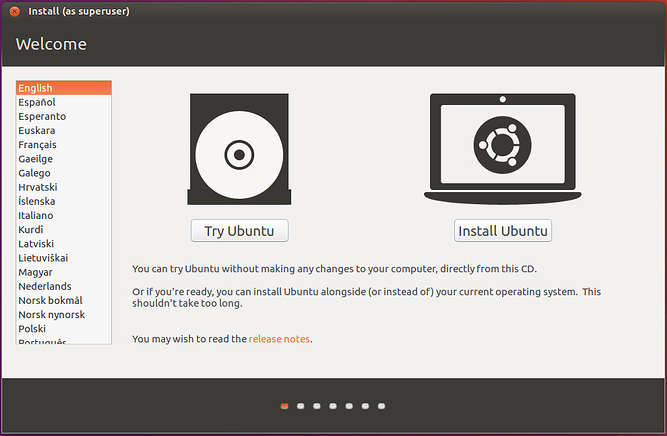This screenshot has width=667, height=436.
Task: Pick Lietuviškai from the language list
Action: click(x=64, y=258)
